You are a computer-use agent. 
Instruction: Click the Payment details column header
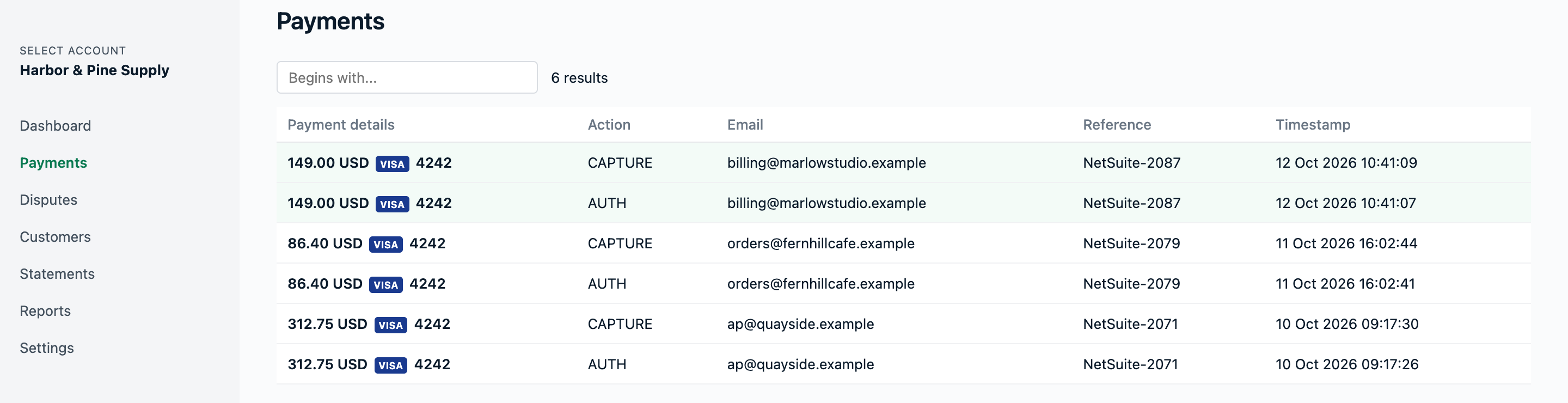pos(341,125)
